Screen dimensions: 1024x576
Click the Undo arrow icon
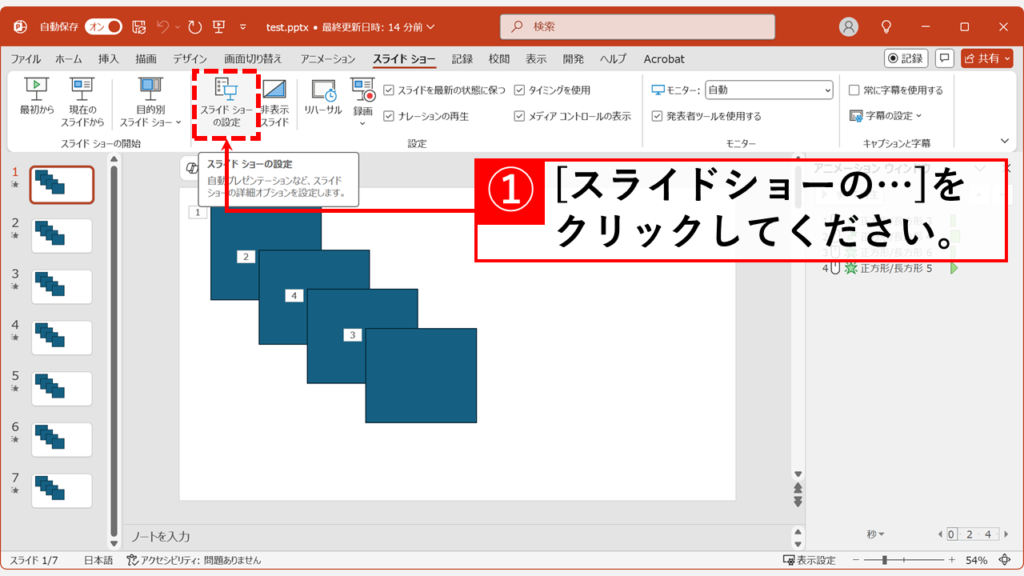(x=163, y=27)
